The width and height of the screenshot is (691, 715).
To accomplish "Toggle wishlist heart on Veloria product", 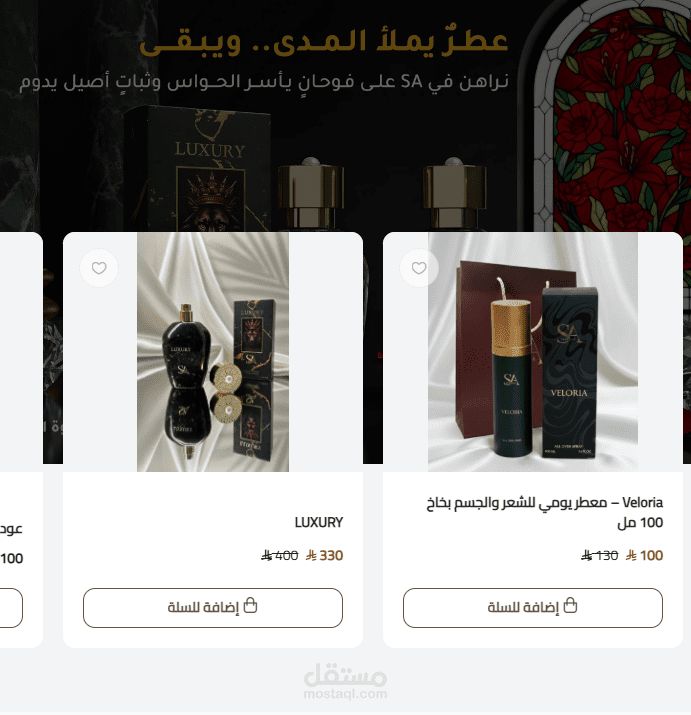I will (419, 268).
